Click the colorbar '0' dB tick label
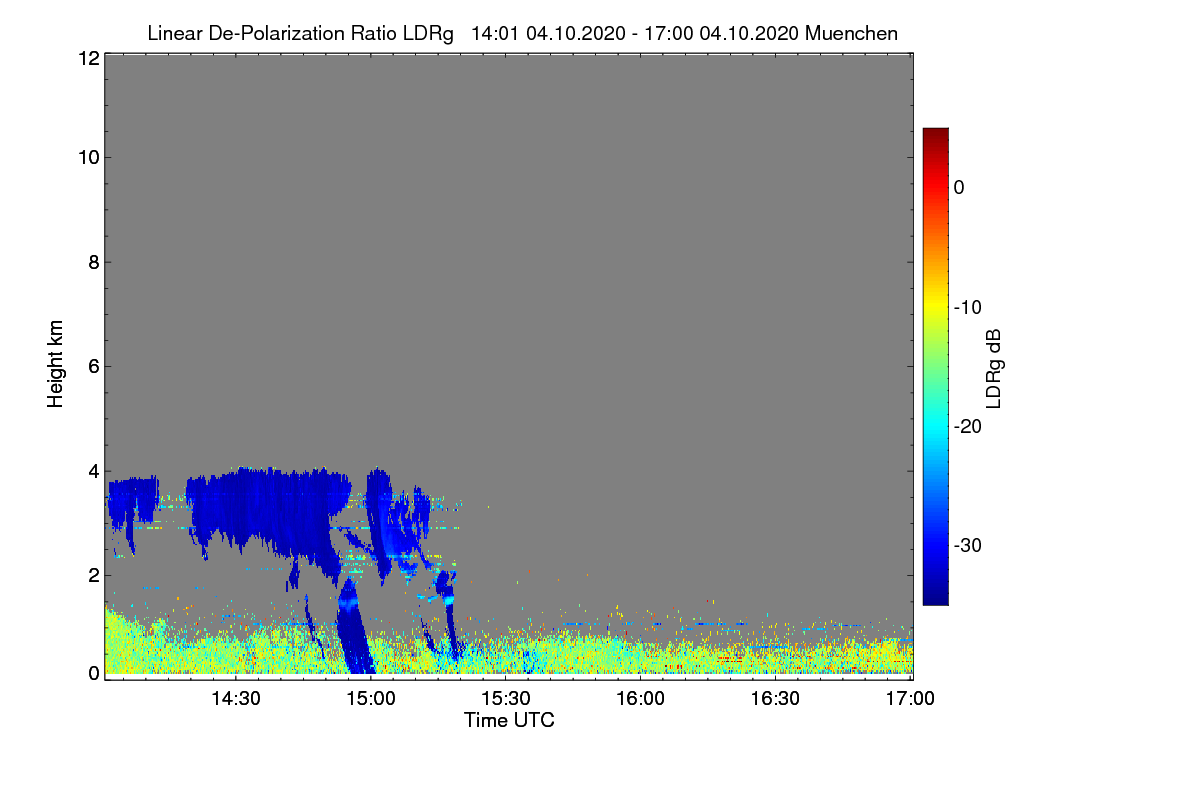 (959, 187)
